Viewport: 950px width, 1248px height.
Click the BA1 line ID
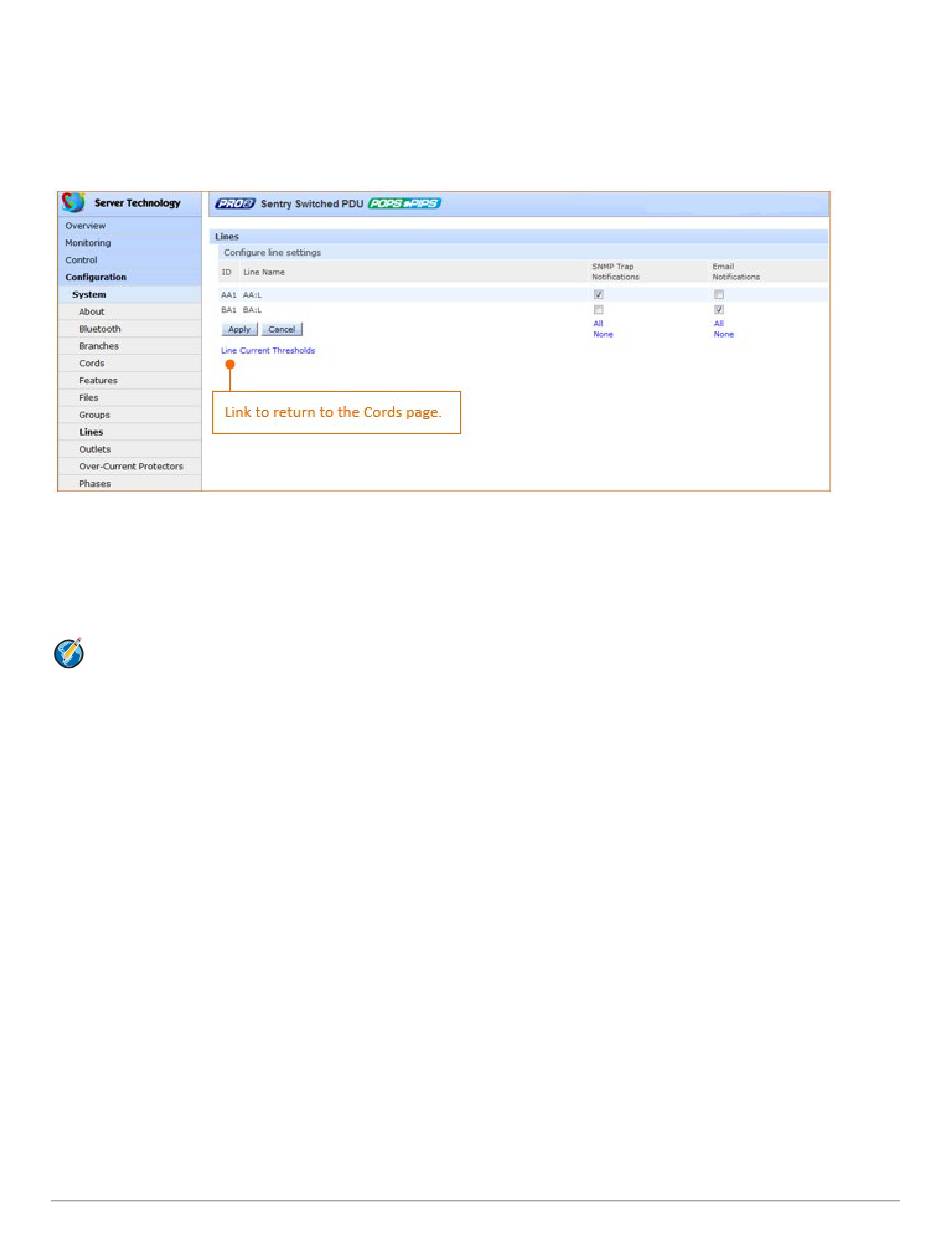click(228, 310)
